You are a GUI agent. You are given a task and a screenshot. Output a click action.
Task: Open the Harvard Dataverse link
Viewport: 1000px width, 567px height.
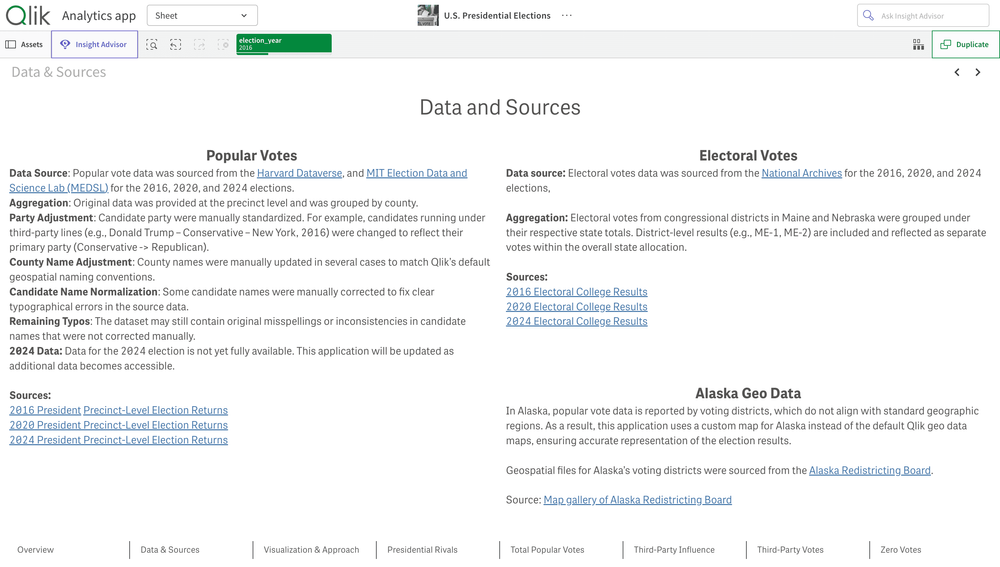click(299, 174)
